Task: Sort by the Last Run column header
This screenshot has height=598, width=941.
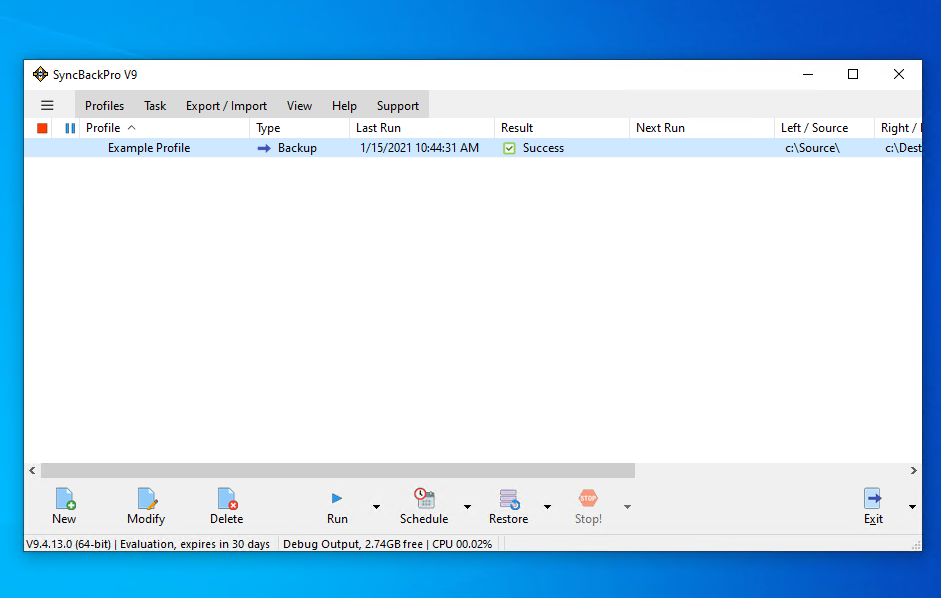Action: (x=421, y=128)
